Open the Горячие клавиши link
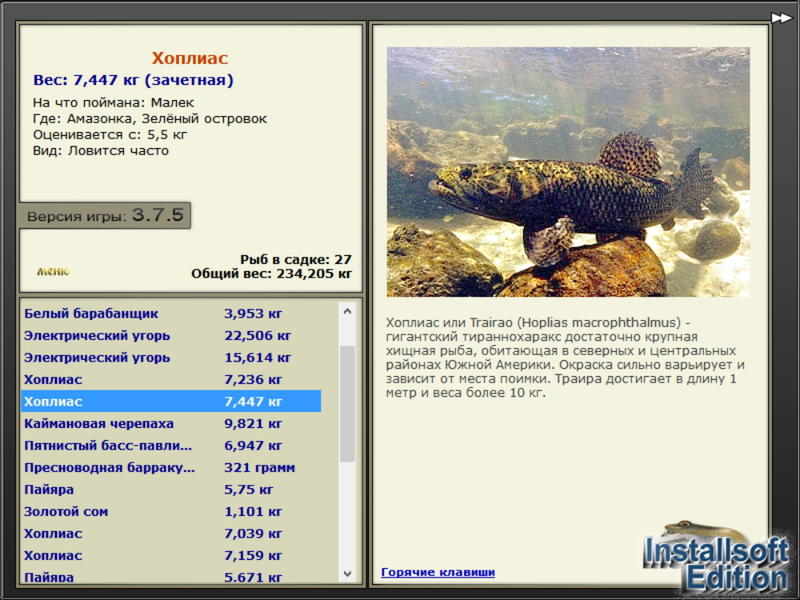800x600 pixels. (438, 572)
